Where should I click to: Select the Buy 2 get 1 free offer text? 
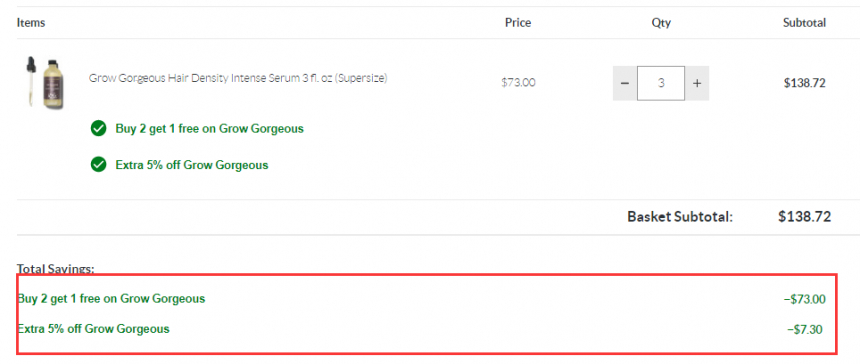pyautogui.click(x=210, y=129)
